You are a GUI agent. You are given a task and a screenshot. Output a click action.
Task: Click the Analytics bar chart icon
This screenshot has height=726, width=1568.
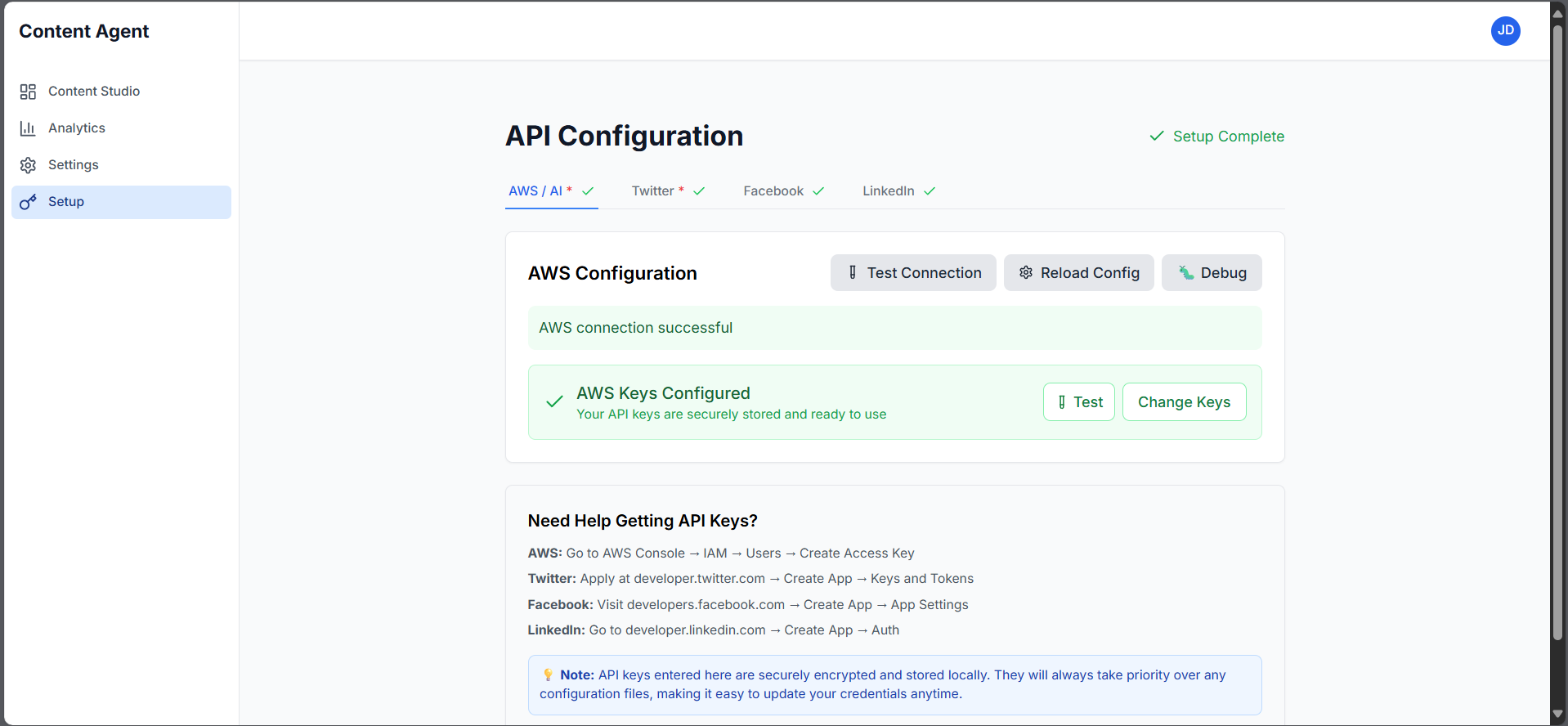coord(28,128)
